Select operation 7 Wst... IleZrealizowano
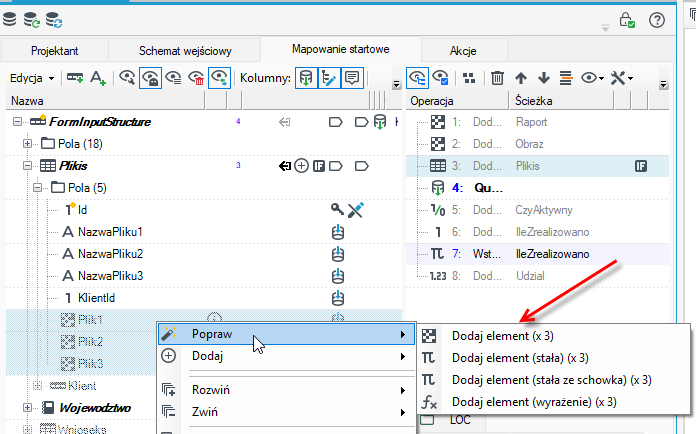Viewport: 696px width, 434px height. click(537, 254)
